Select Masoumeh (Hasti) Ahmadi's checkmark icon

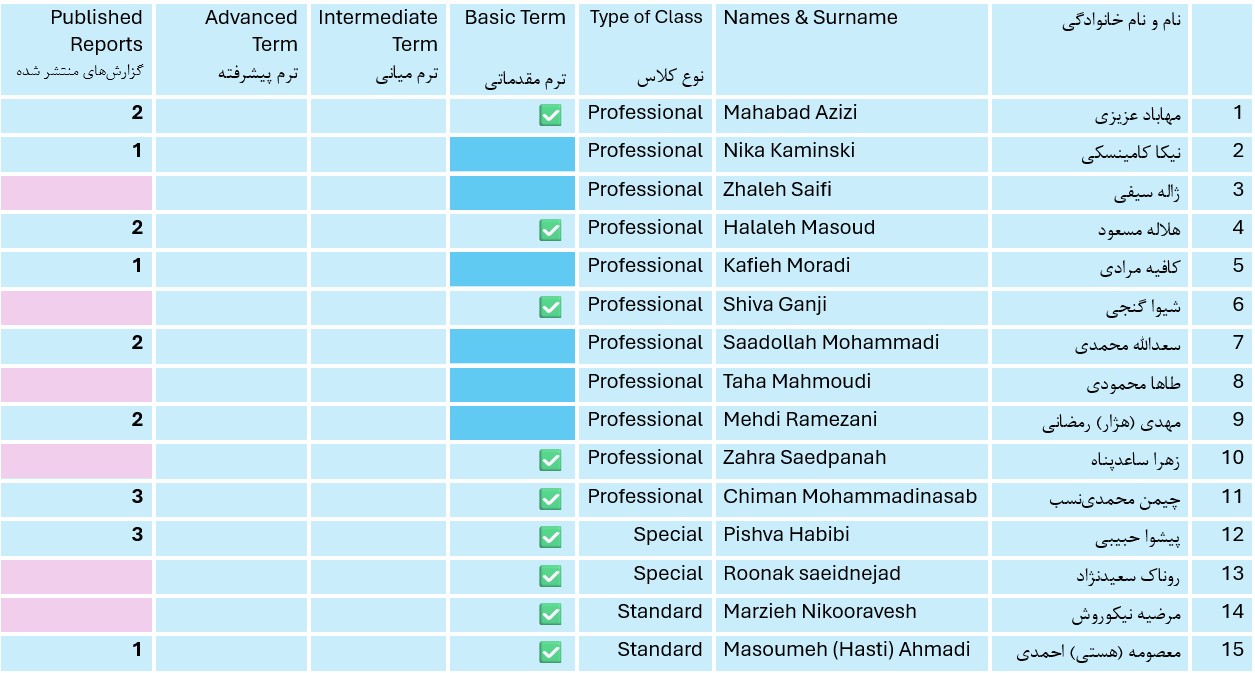click(x=550, y=652)
